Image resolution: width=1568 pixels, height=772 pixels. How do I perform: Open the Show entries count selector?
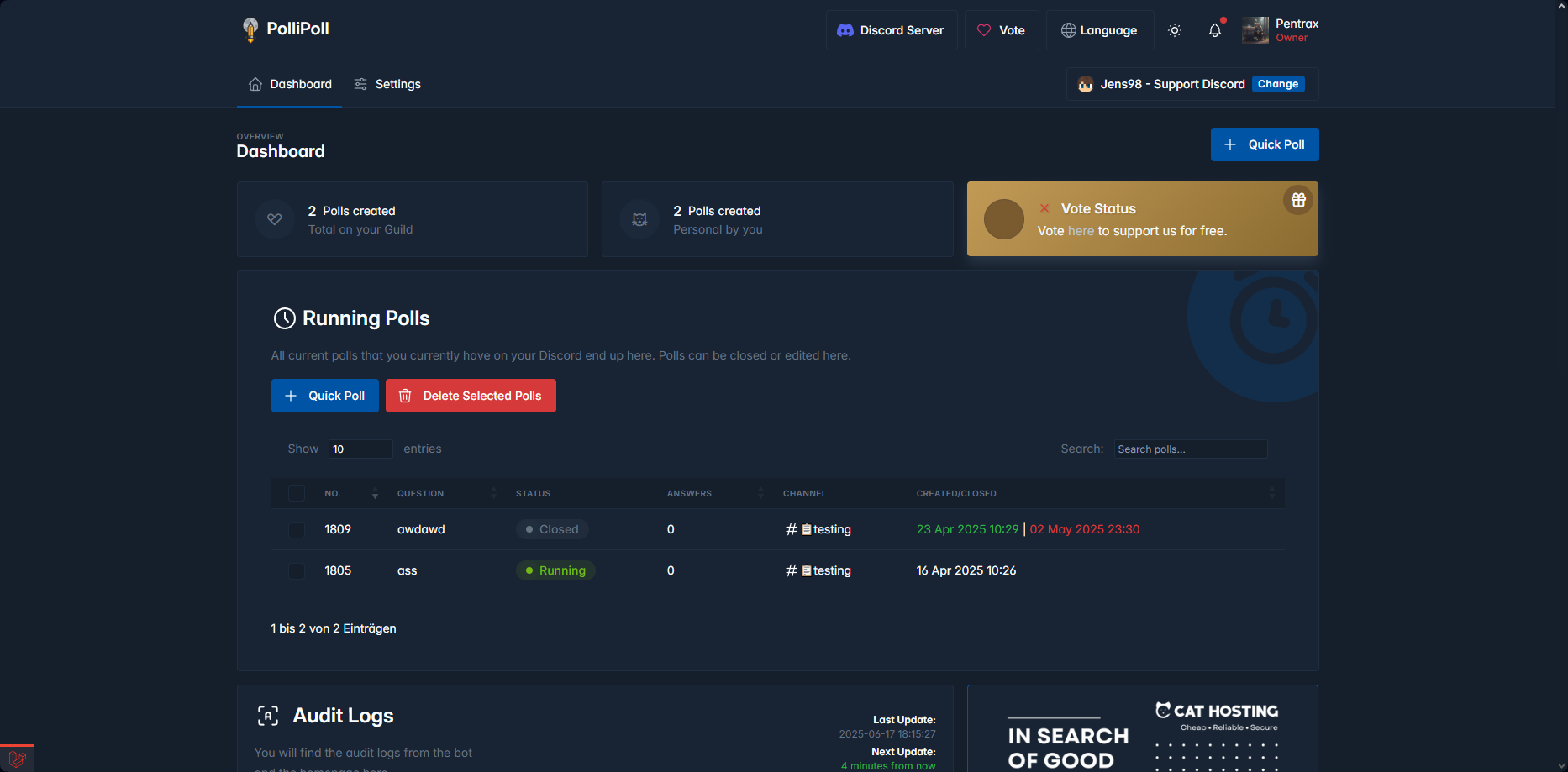(360, 449)
